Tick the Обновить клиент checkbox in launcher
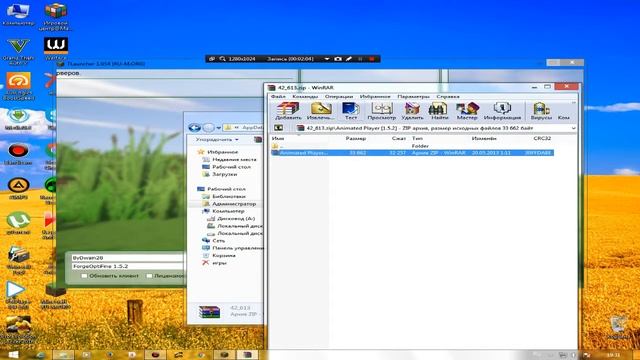 click(x=84, y=276)
